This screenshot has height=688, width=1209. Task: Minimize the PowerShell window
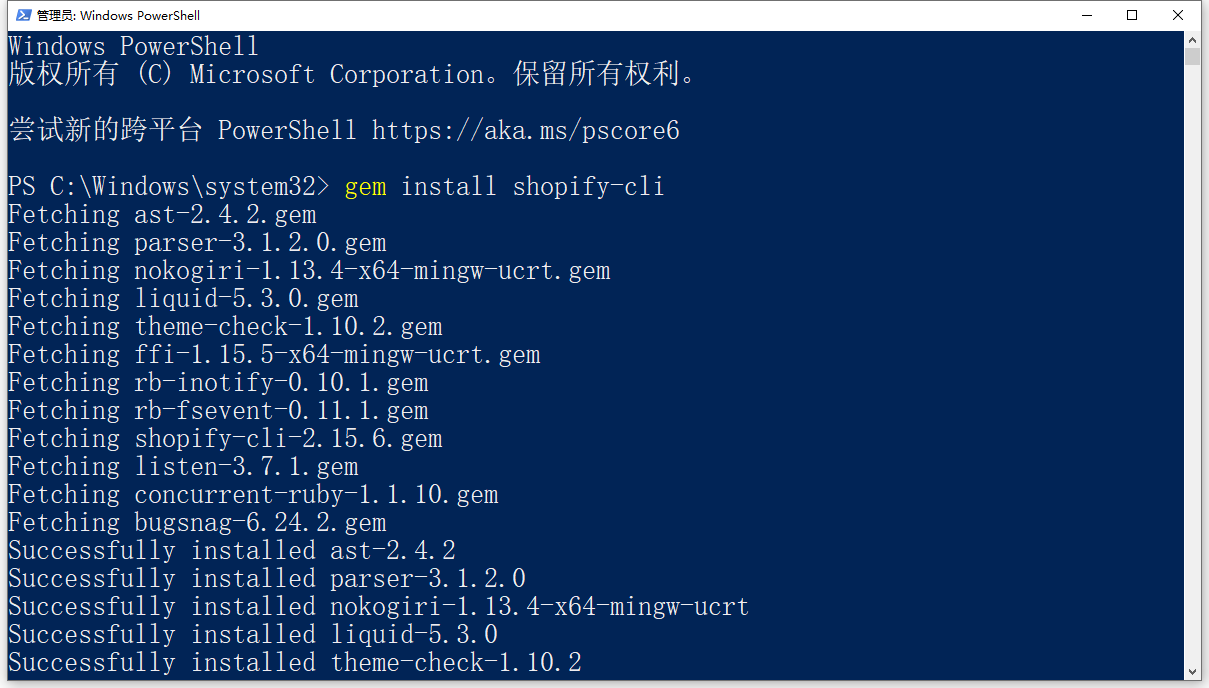(1086, 15)
